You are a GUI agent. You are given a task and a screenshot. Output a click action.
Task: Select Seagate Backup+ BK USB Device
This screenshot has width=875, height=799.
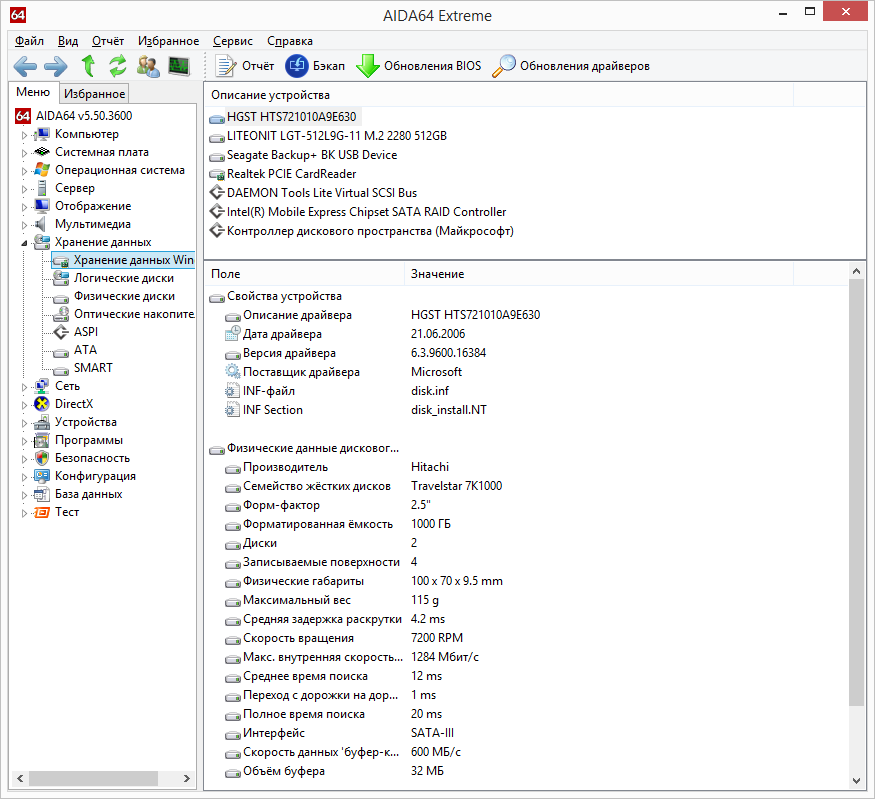[312, 155]
